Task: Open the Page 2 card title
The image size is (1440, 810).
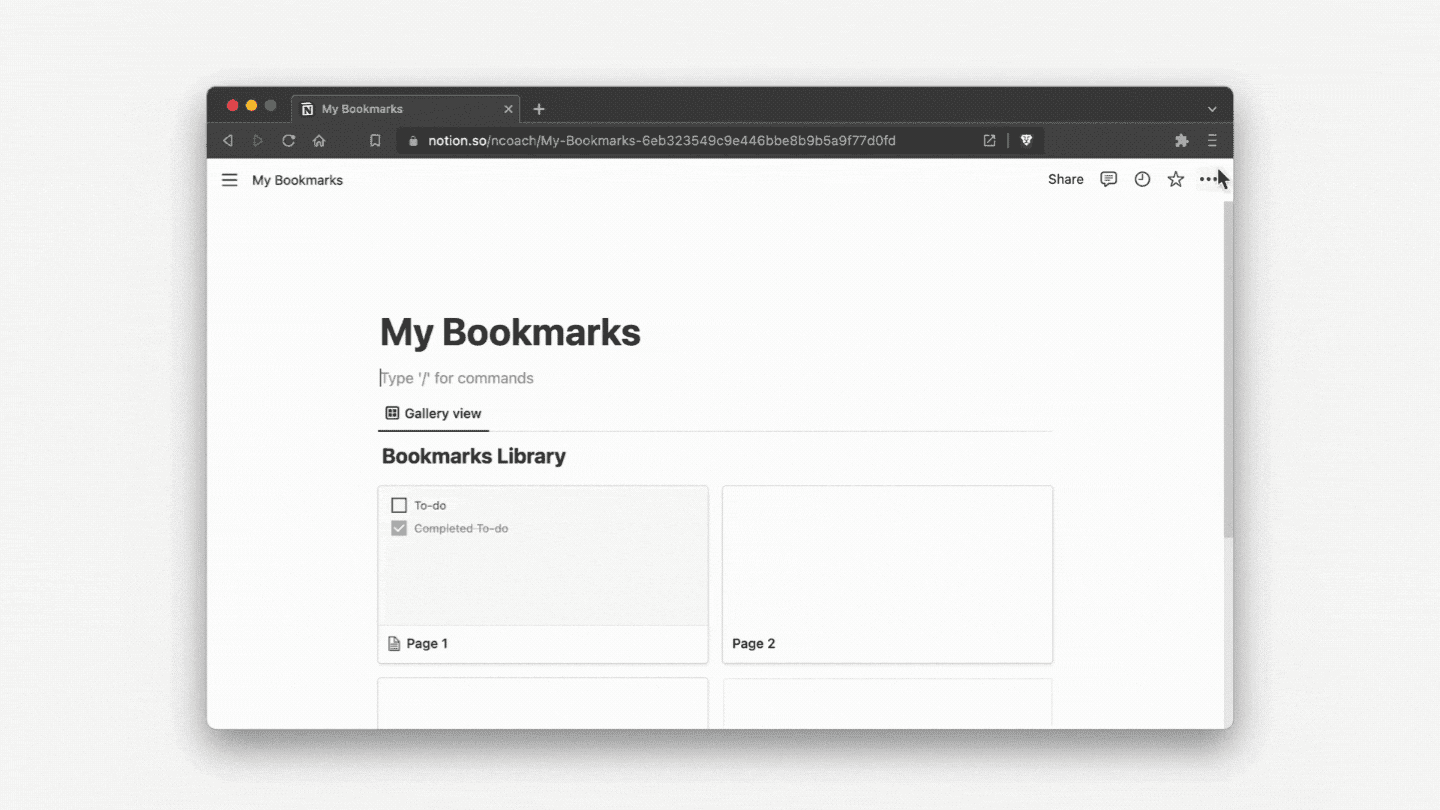Action: click(x=753, y=643)
